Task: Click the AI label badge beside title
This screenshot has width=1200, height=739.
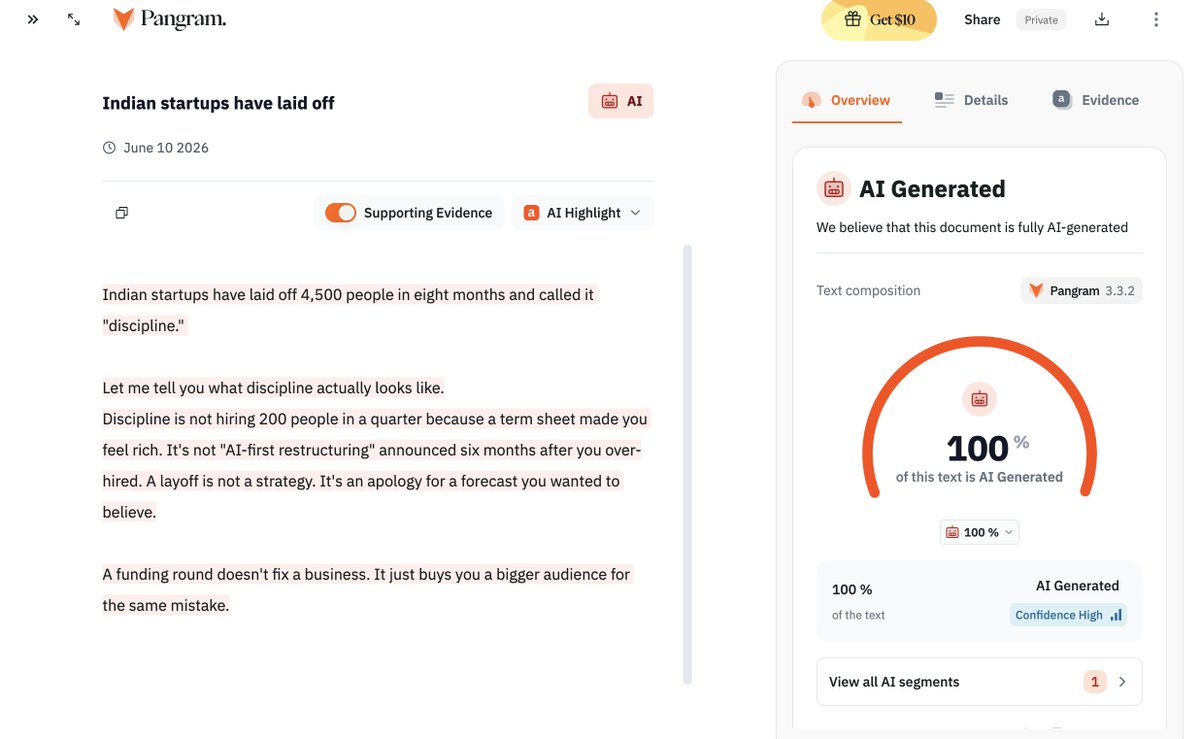Action: pyautogui.click(x=621, y=101)
